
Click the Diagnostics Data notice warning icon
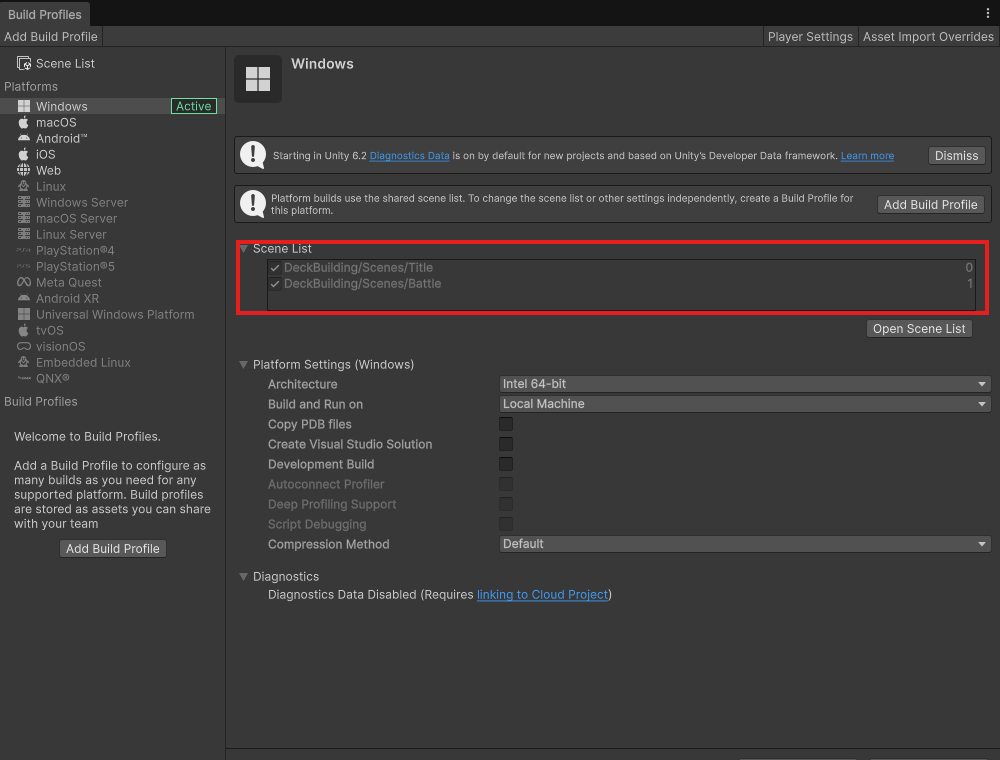tap(253, 155)
